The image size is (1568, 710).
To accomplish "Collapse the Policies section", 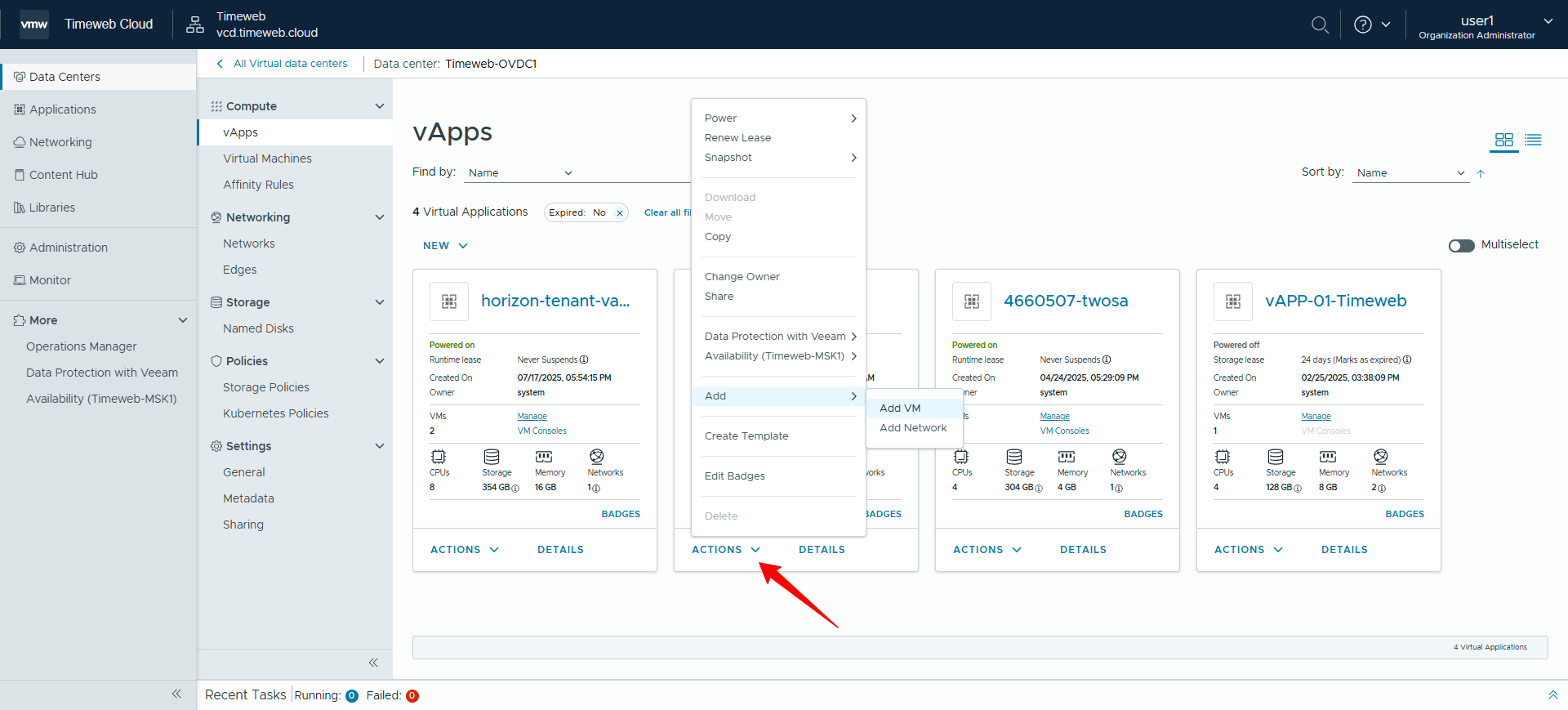I will tap(379, 361).
